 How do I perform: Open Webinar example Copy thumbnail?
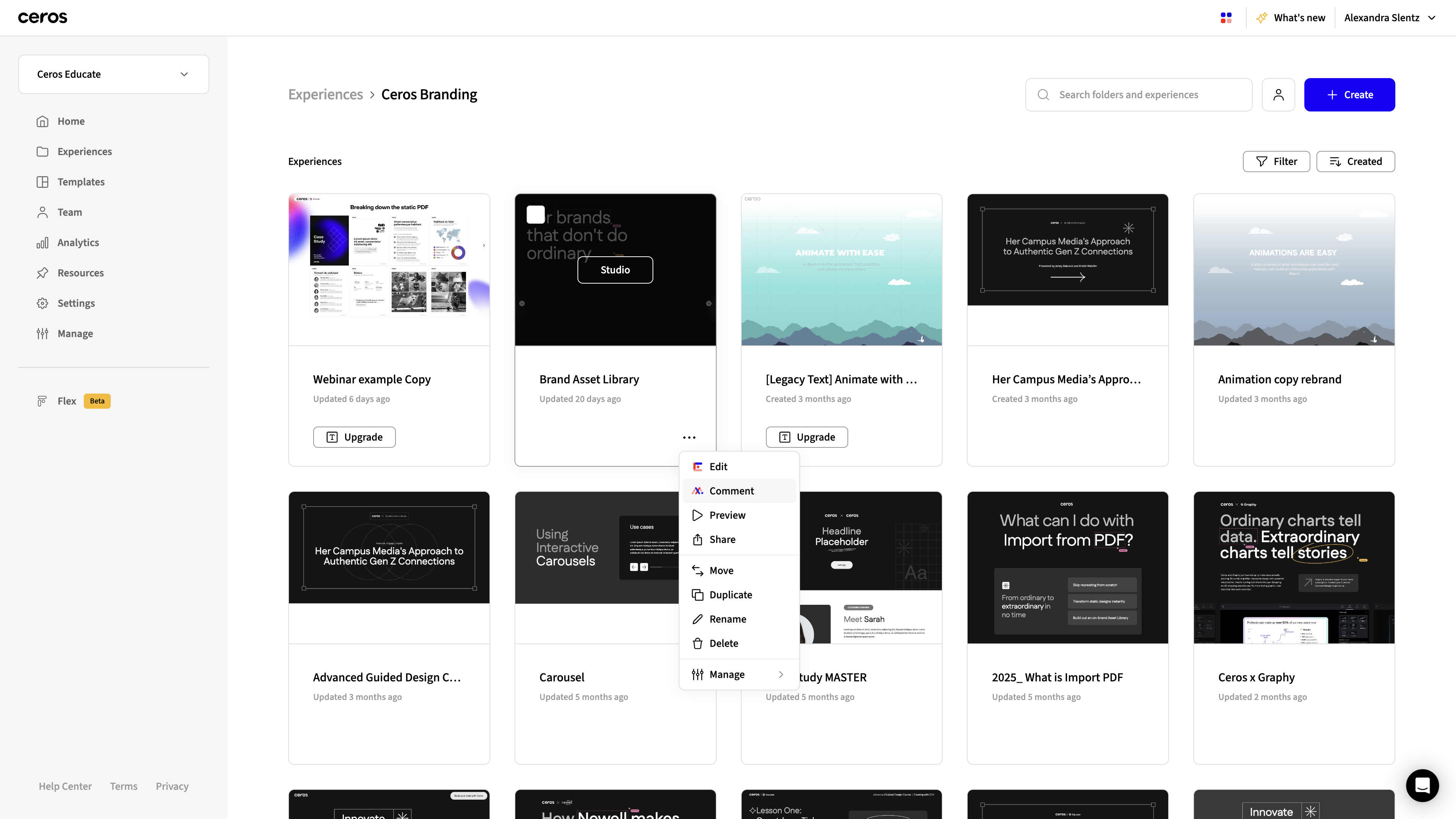[x=389, y=270]
